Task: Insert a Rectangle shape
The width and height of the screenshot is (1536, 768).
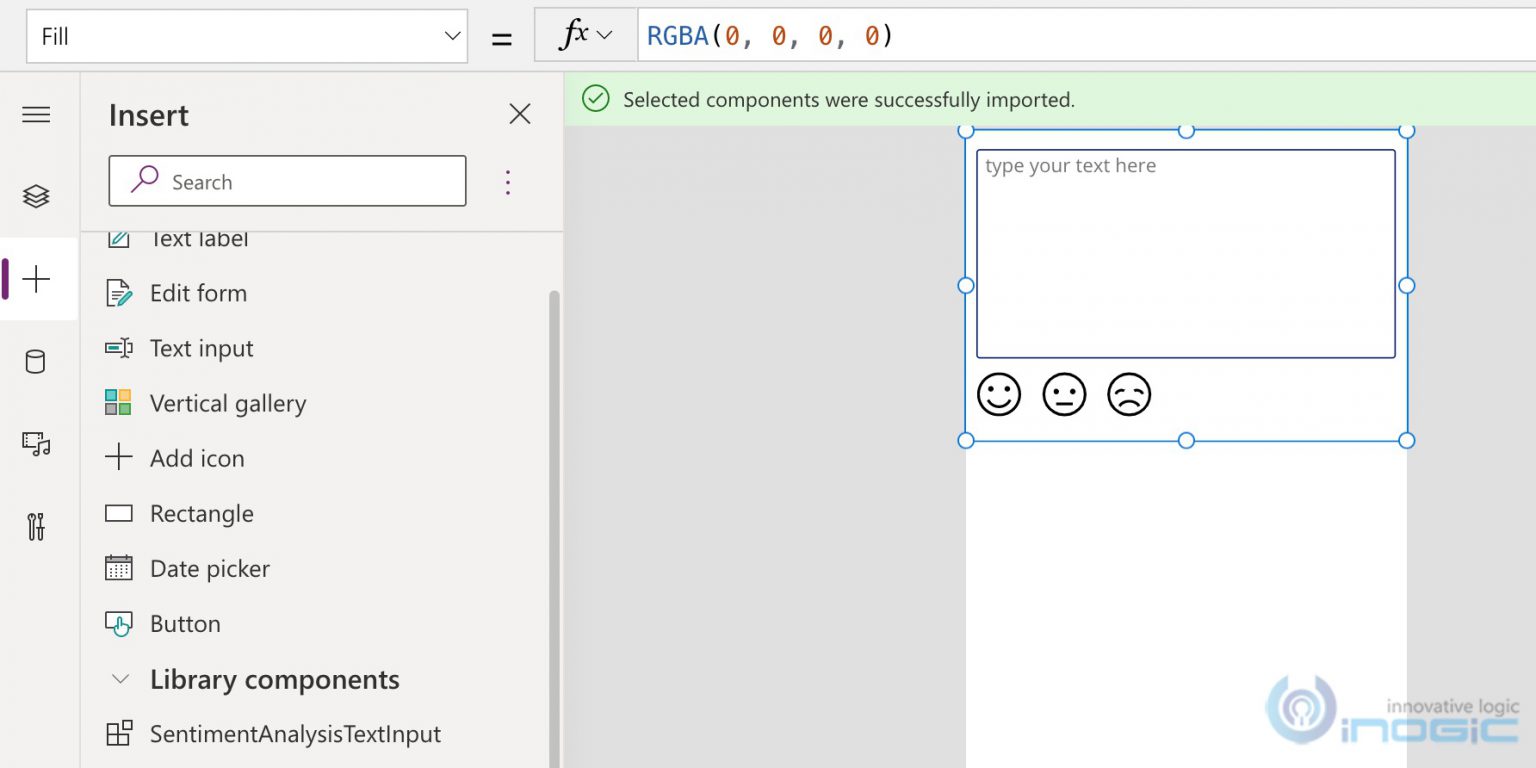Action: 200,513
